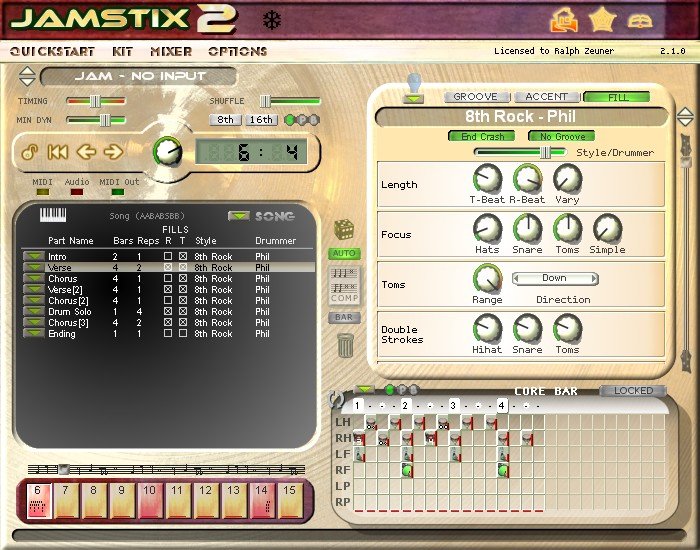
Task: Click the Vary length knob
Action: pyautogui.click(x=567, y=179)
